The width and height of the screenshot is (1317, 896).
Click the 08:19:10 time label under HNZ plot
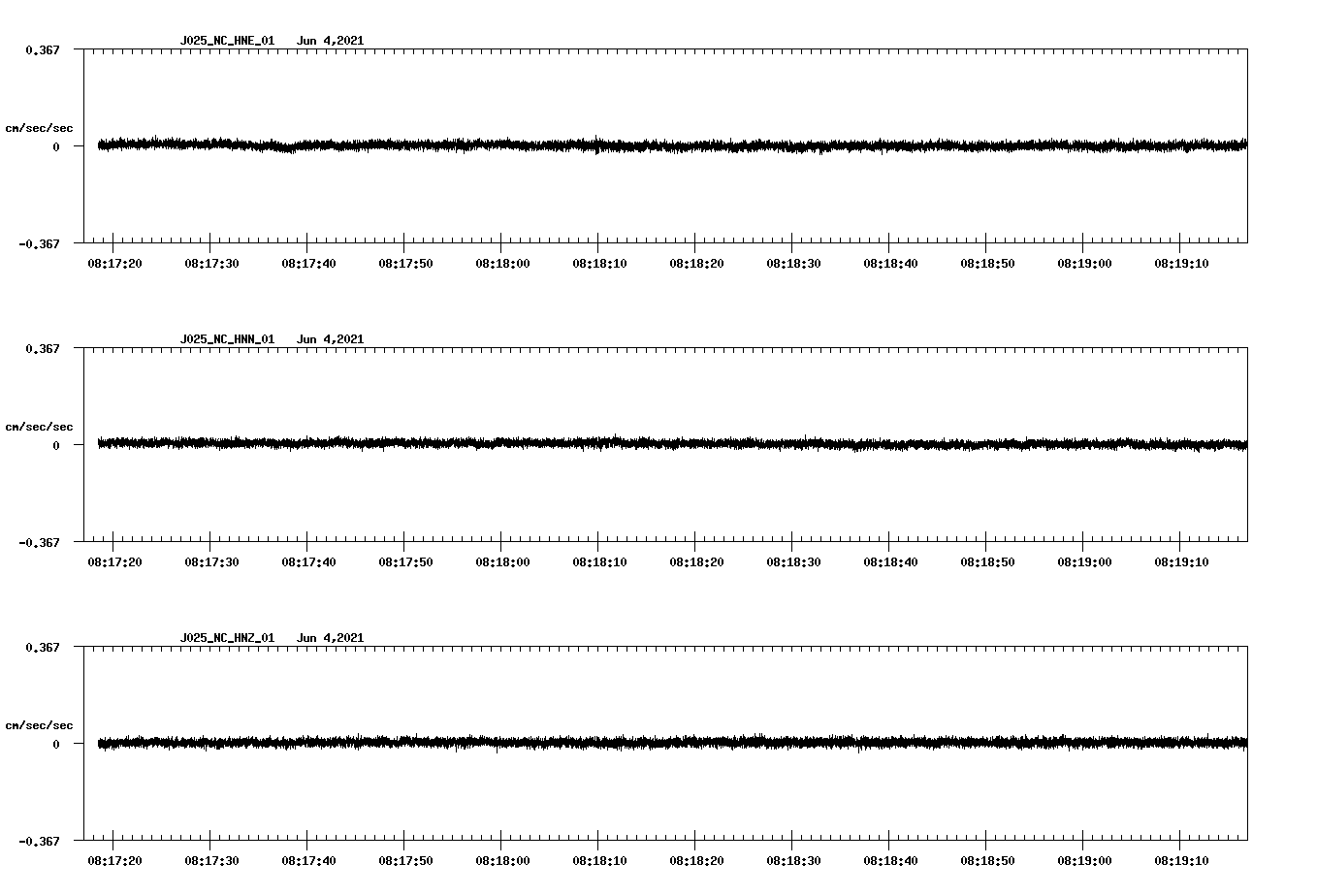click(1181, 861)
